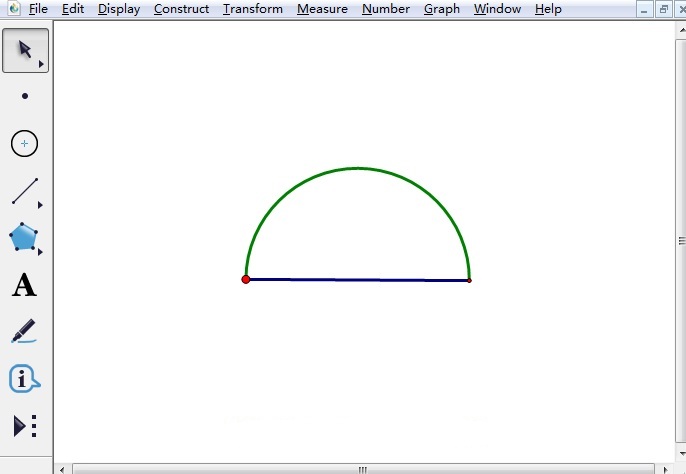686x474 pixels.
Task: Open the Construct menu
Action: coord(181,9)
